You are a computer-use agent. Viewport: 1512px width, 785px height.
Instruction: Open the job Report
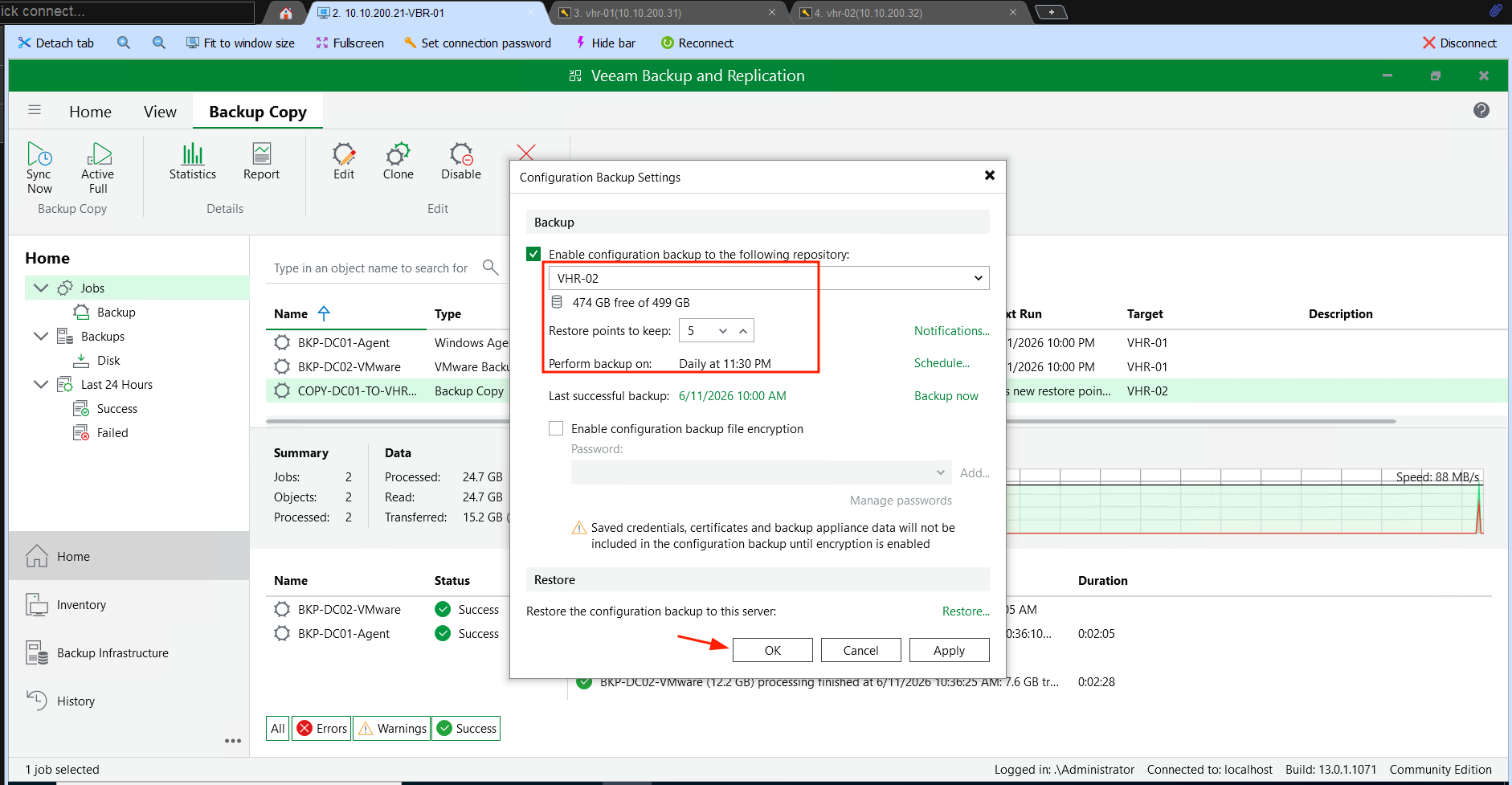(261, 161)
